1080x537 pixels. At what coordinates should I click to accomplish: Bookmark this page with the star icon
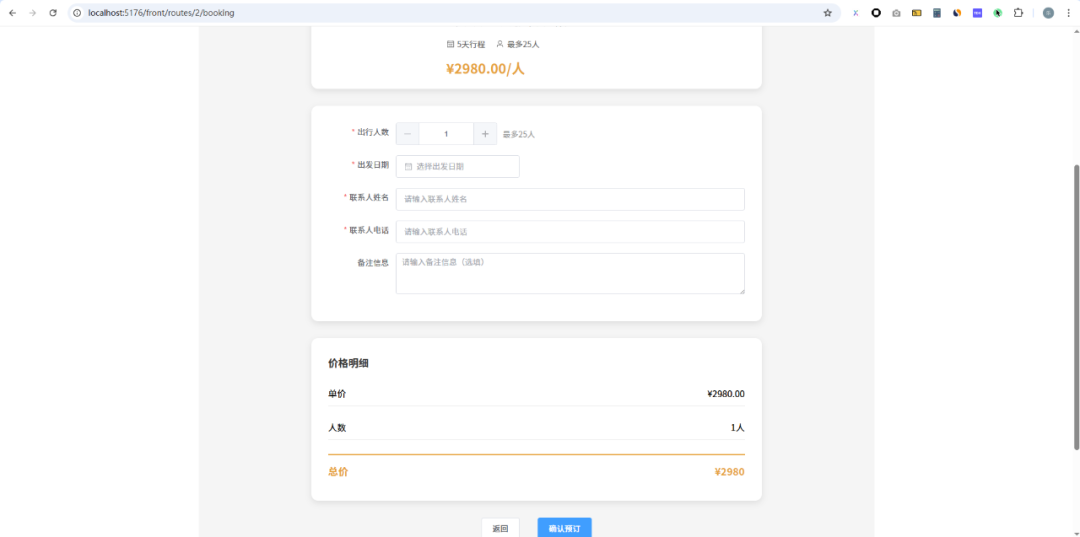coord(827,13)
